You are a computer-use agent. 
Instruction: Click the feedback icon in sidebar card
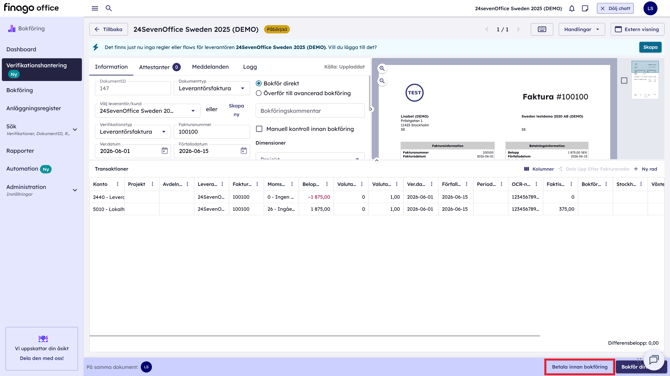coord(43,339)
